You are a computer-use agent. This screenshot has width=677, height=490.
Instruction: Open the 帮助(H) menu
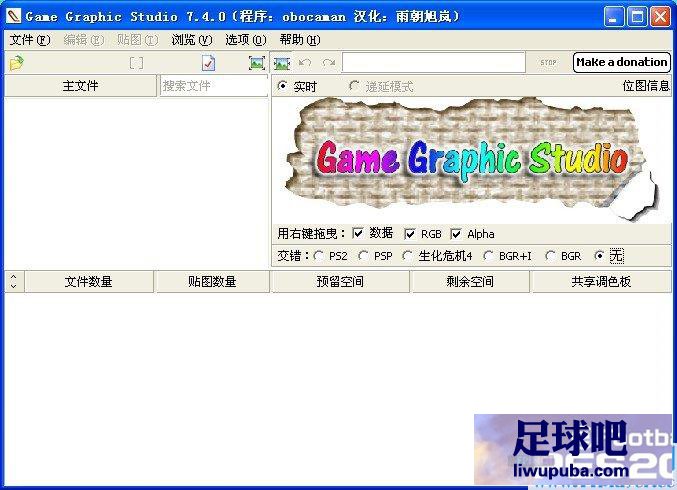pyautogui.click(x=300, y=40)
